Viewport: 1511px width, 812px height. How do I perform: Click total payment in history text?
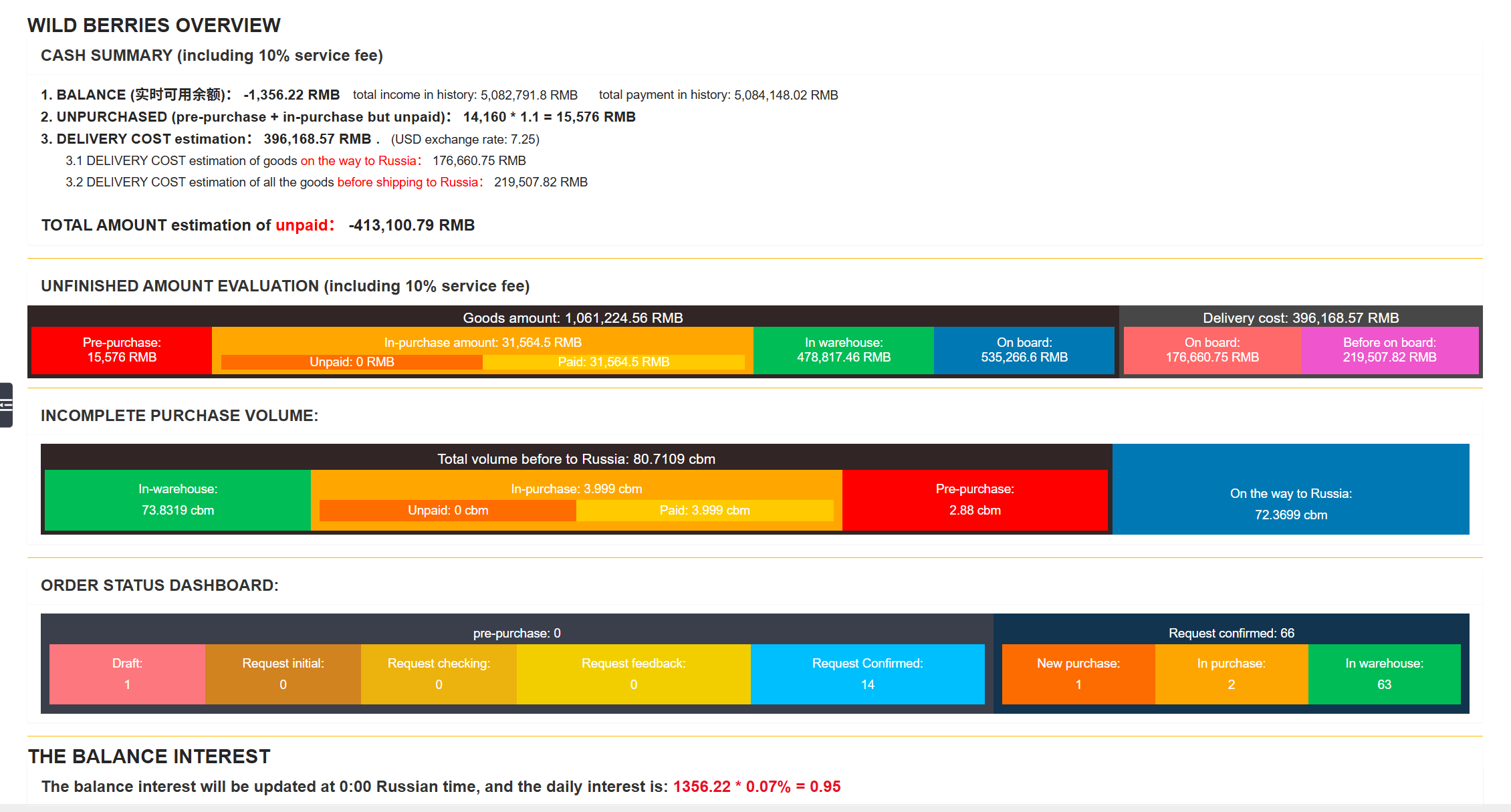(719, 95)
